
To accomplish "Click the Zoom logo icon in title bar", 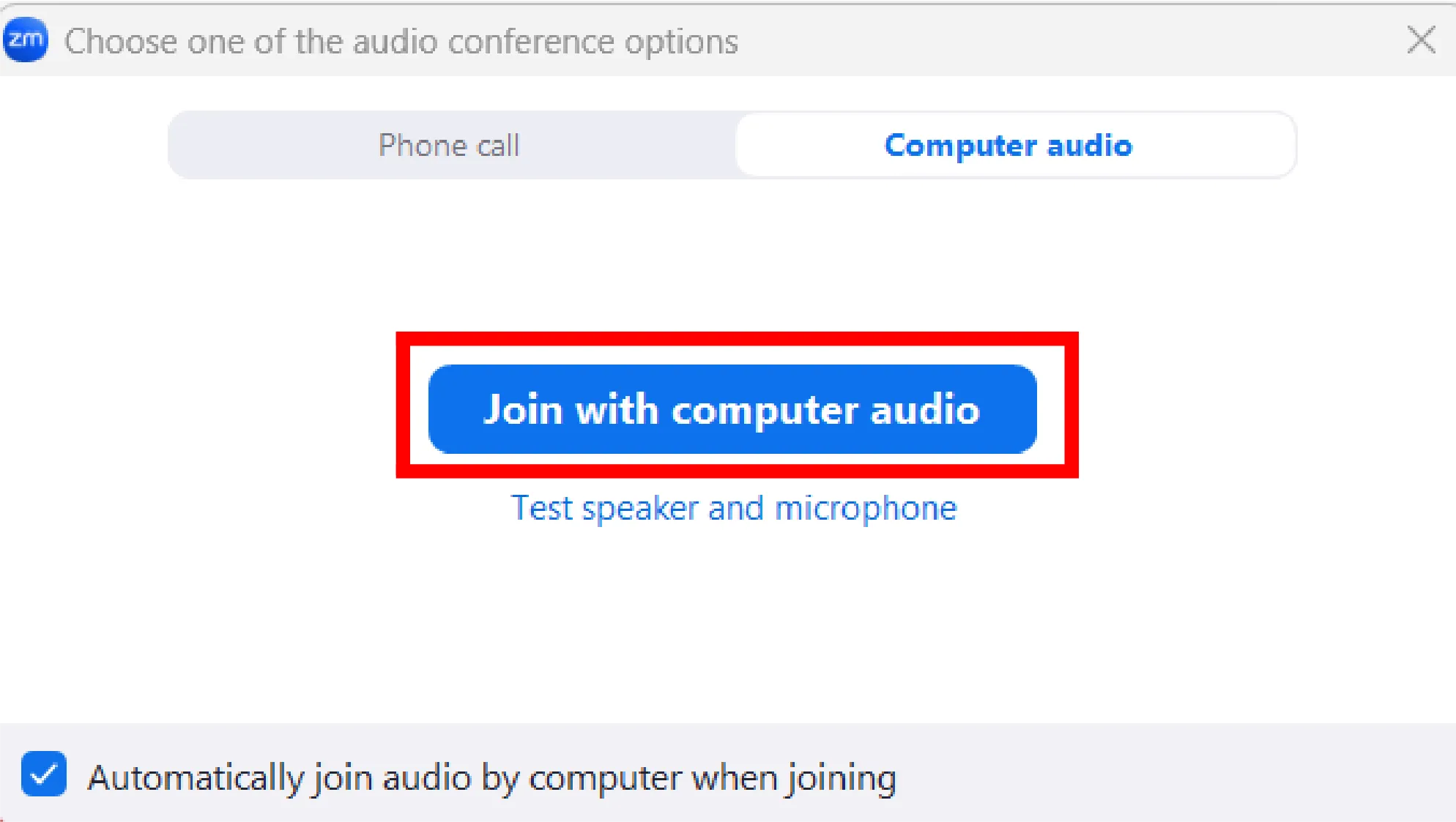I will click(x=26, y=40).
